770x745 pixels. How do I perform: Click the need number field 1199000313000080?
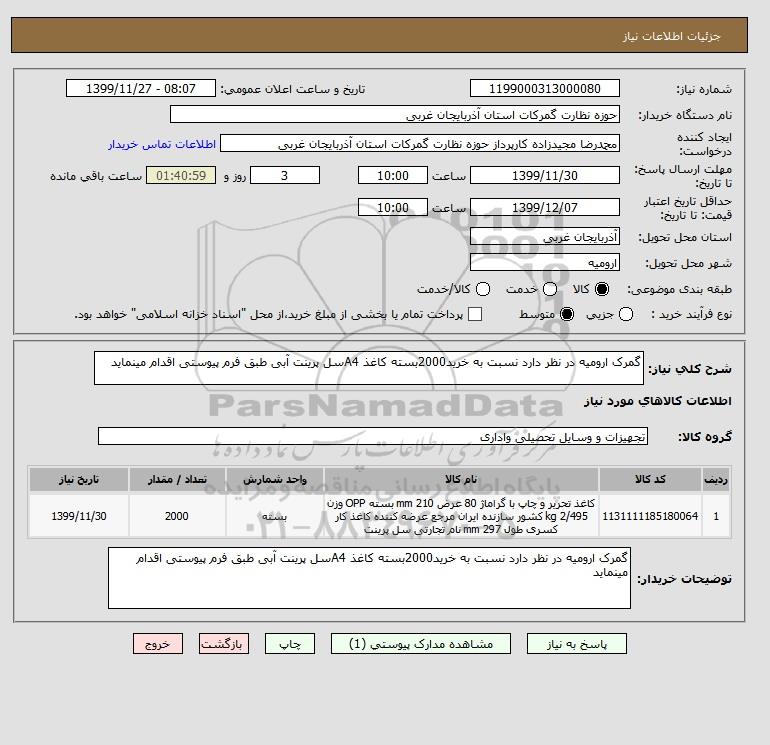545,88
